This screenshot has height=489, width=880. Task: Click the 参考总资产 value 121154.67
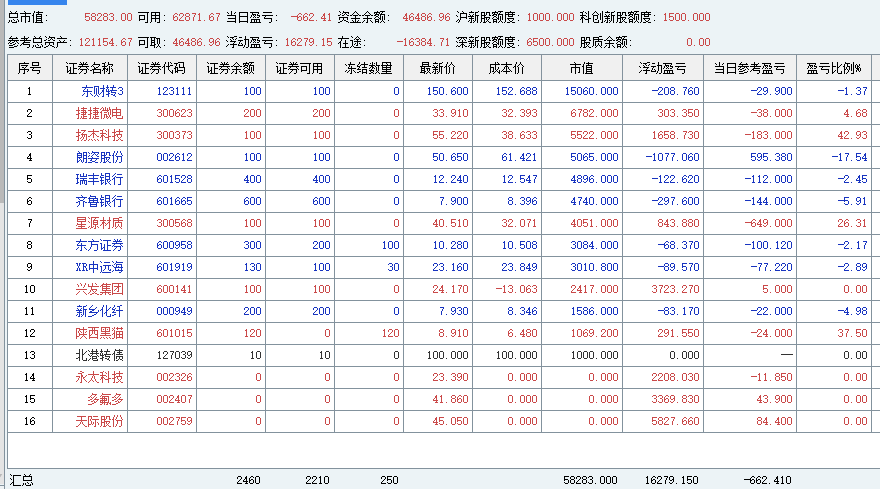[x=106, y=42]
